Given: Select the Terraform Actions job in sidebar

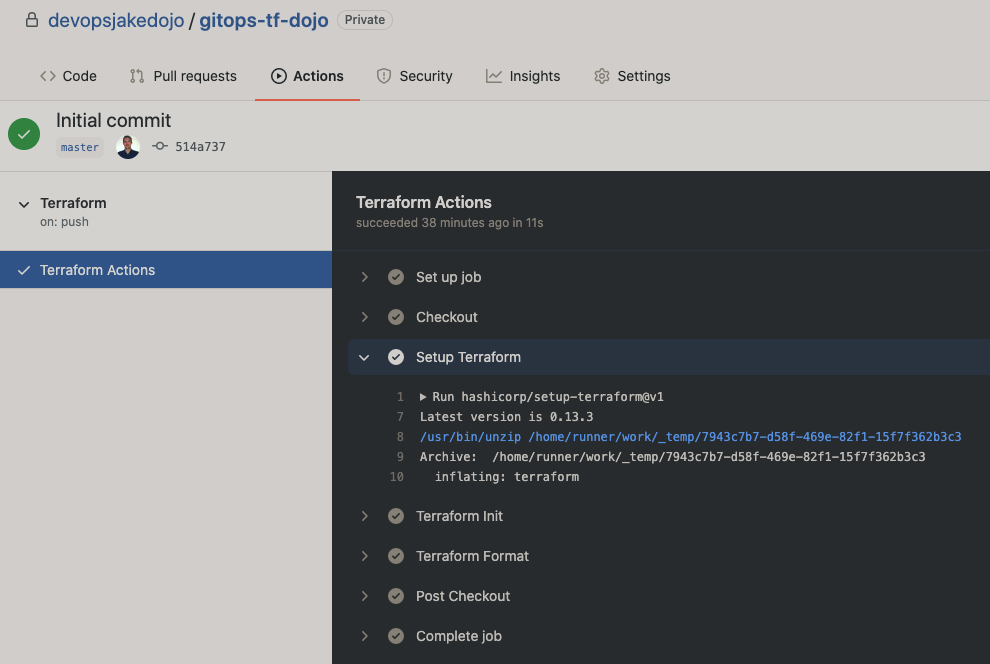Looking at the screenshot, I should click(166, 270).
